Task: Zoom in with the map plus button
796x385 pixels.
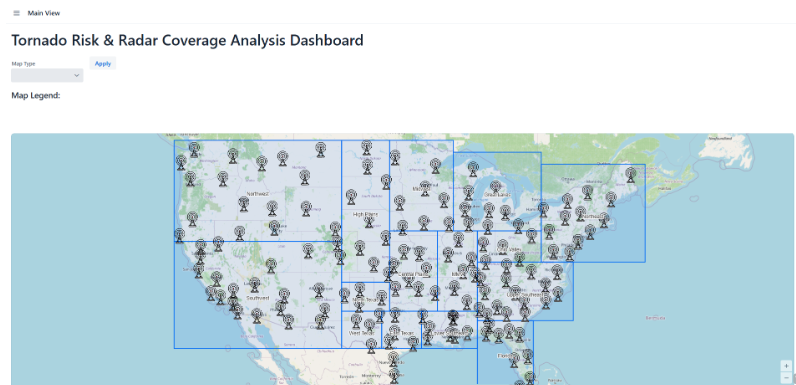Action: pos(786,366)
